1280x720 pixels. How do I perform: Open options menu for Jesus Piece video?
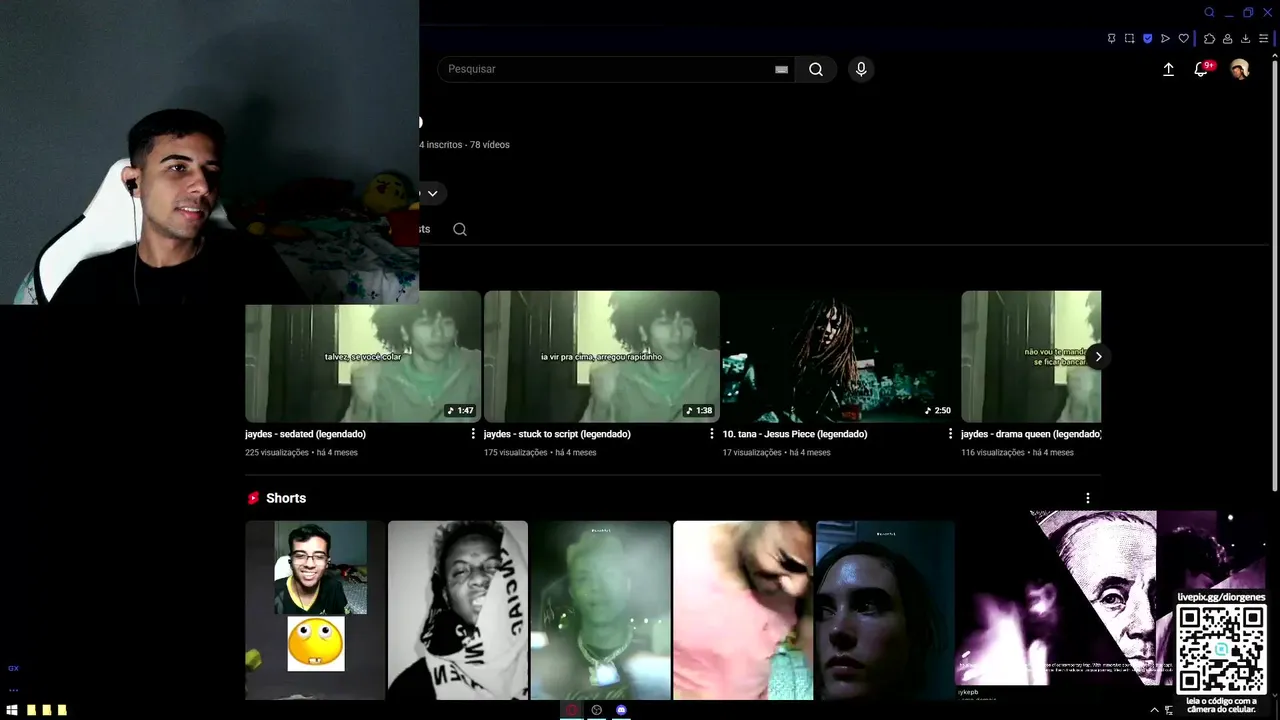point(950,434)
